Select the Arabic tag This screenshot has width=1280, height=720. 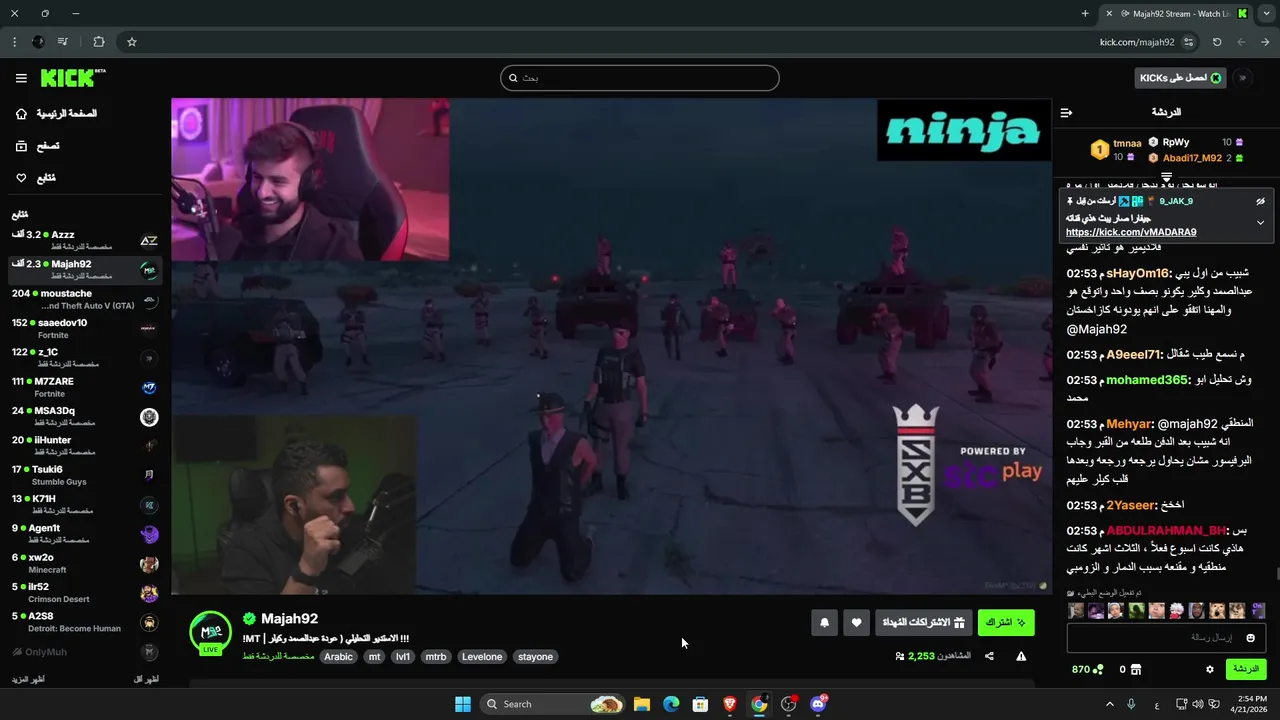pos(338,657)
